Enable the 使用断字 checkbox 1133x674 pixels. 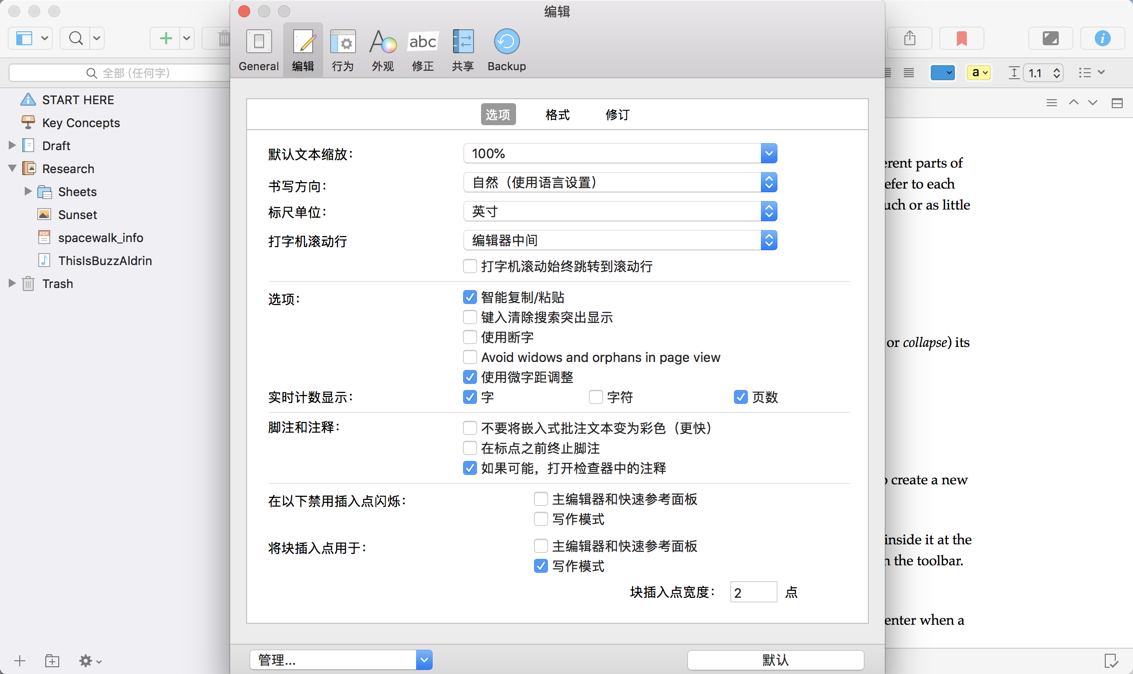(x=470, y=336)
